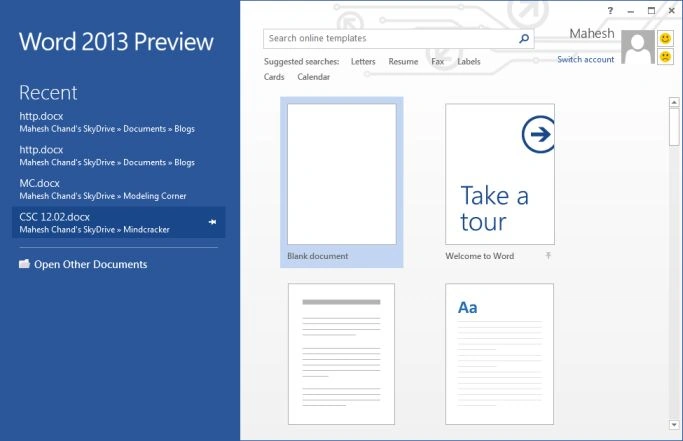Click the Blank document caption label
Image resolution: width=683 pixels, height=441 pixels.
pos(318,256)
